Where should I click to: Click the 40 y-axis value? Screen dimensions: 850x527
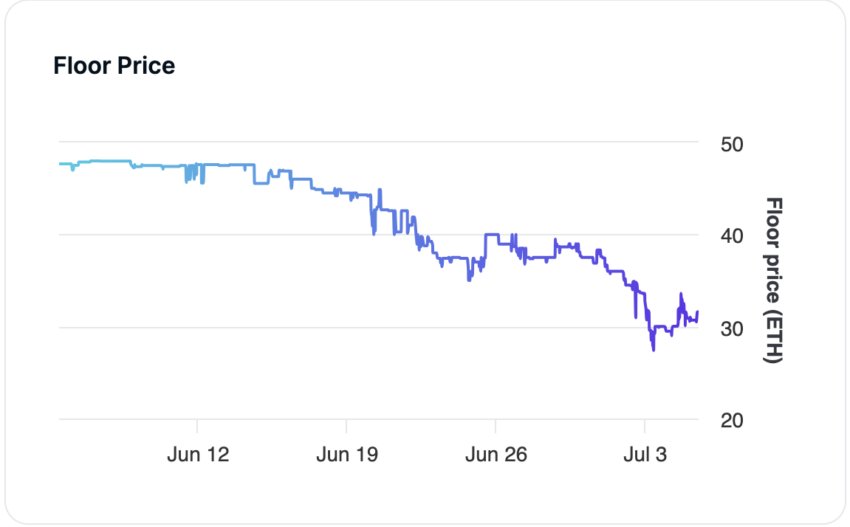(731, 236)
